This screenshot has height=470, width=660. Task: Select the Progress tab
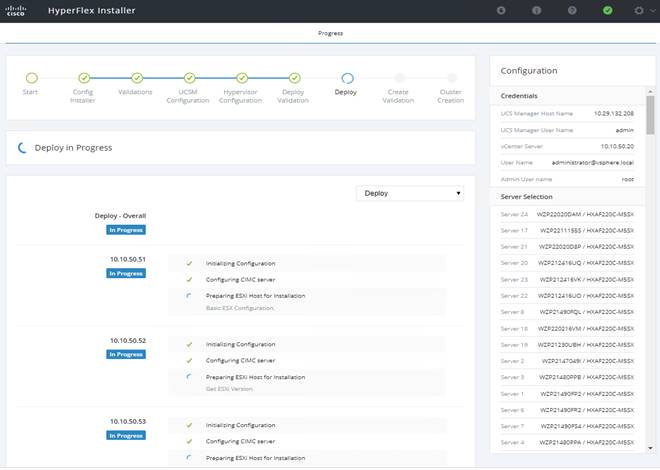[330, 33]
